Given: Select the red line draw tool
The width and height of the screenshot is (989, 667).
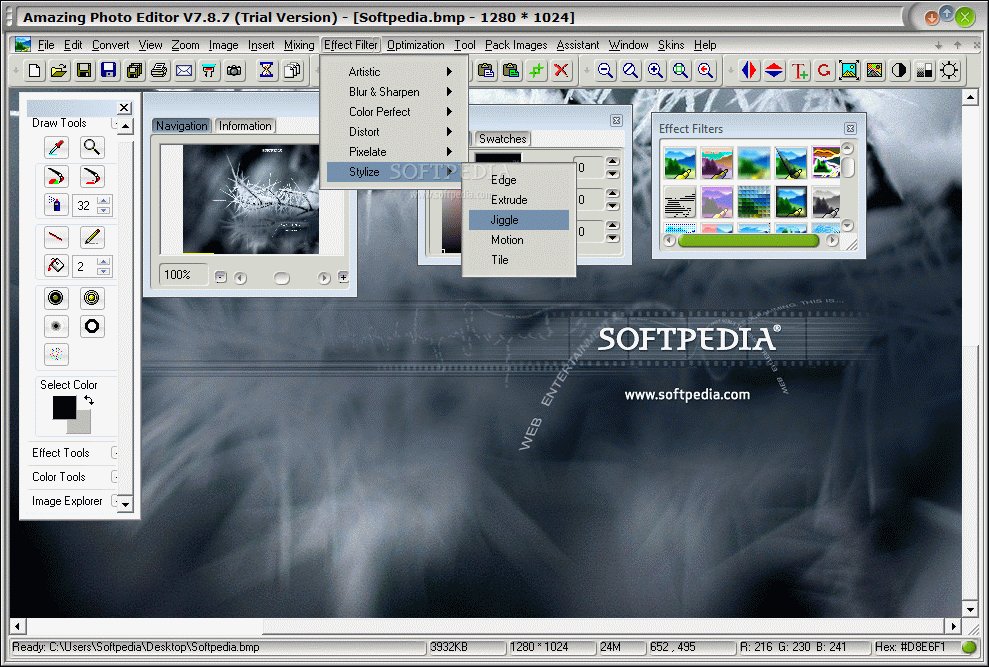Looking at the screenshot, I should 56,238.
